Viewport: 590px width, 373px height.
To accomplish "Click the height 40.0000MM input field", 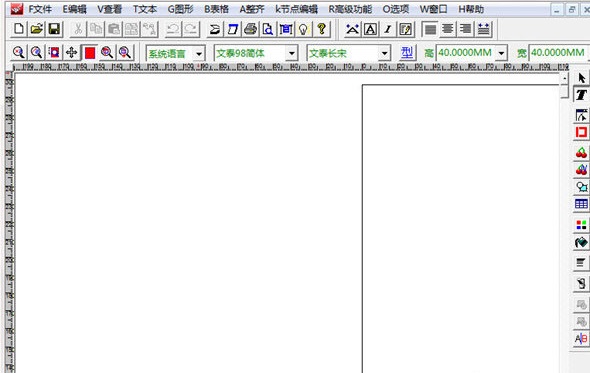I will pos(465,53).
